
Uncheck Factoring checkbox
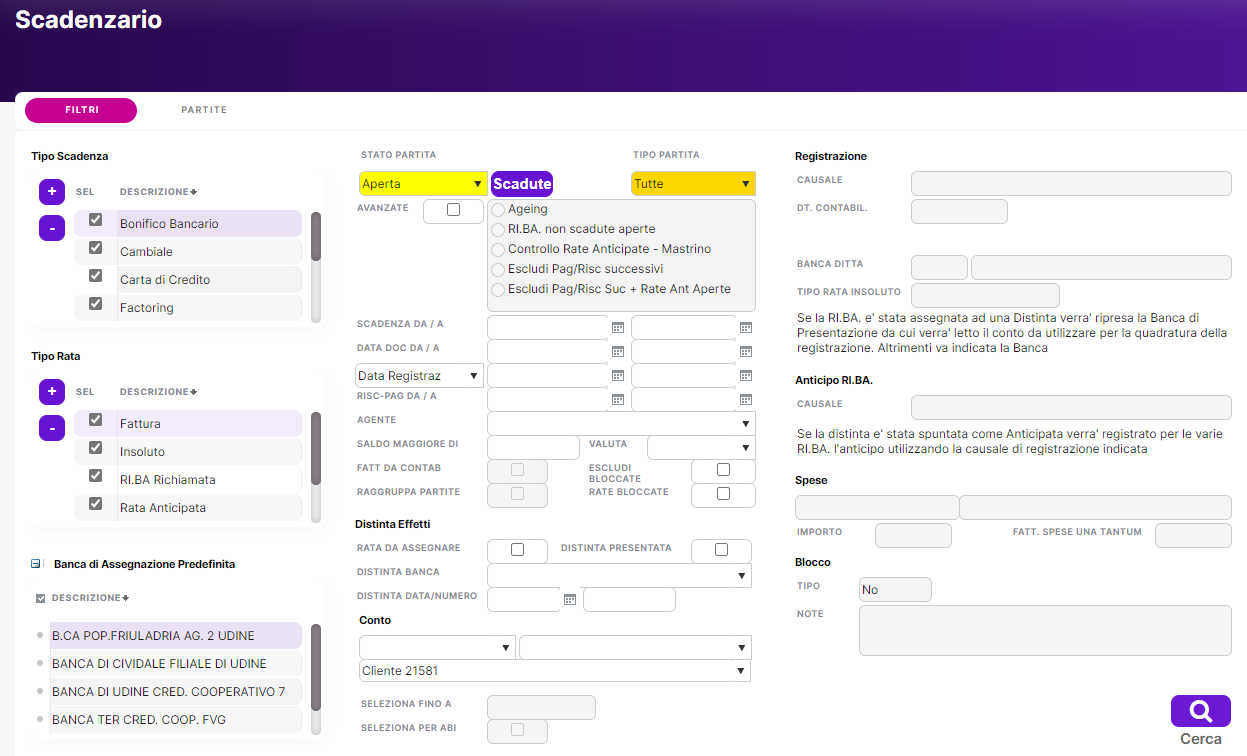96,304
